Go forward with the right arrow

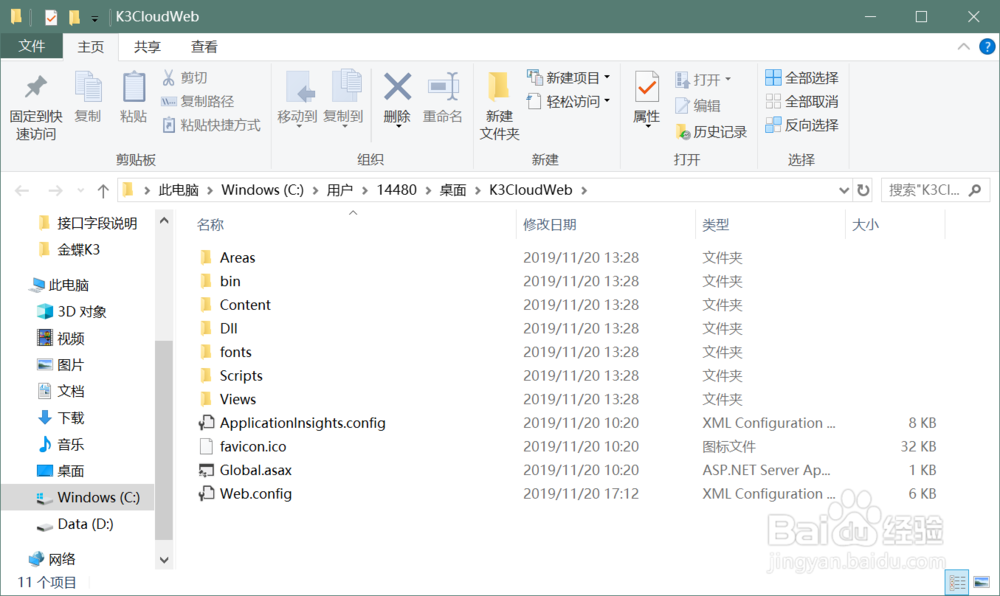click(55, 190)
